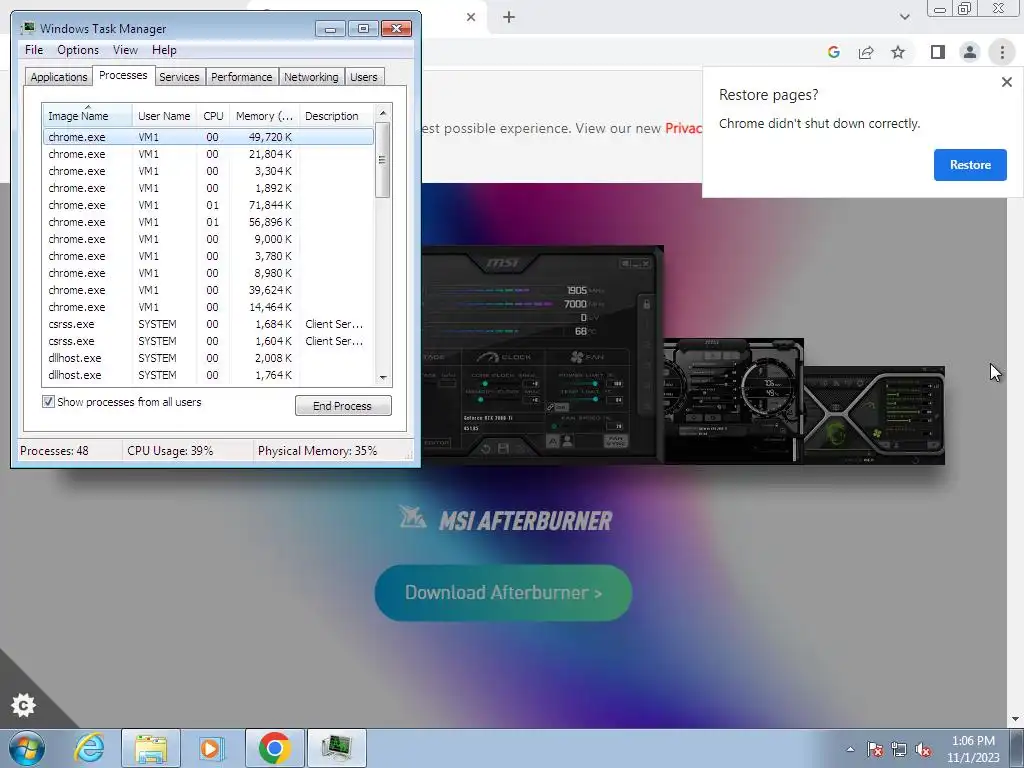The height and width of the screenshot is (768, 1024).
Task: Switch to Networking tab
Action: pos(311,77)
